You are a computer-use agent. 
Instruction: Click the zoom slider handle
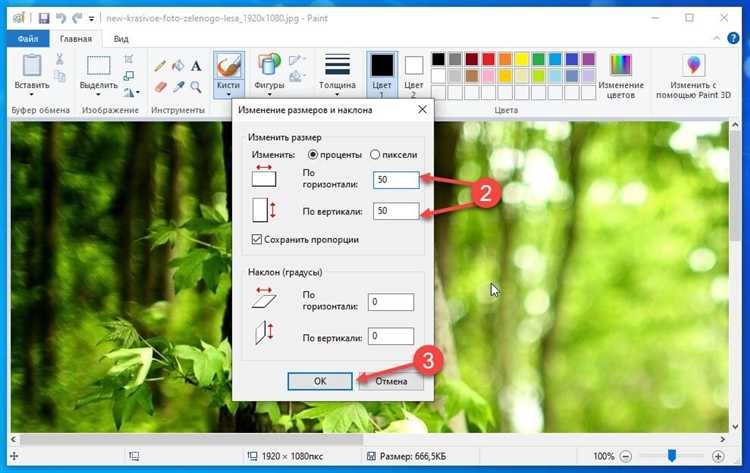pos(672,456)
